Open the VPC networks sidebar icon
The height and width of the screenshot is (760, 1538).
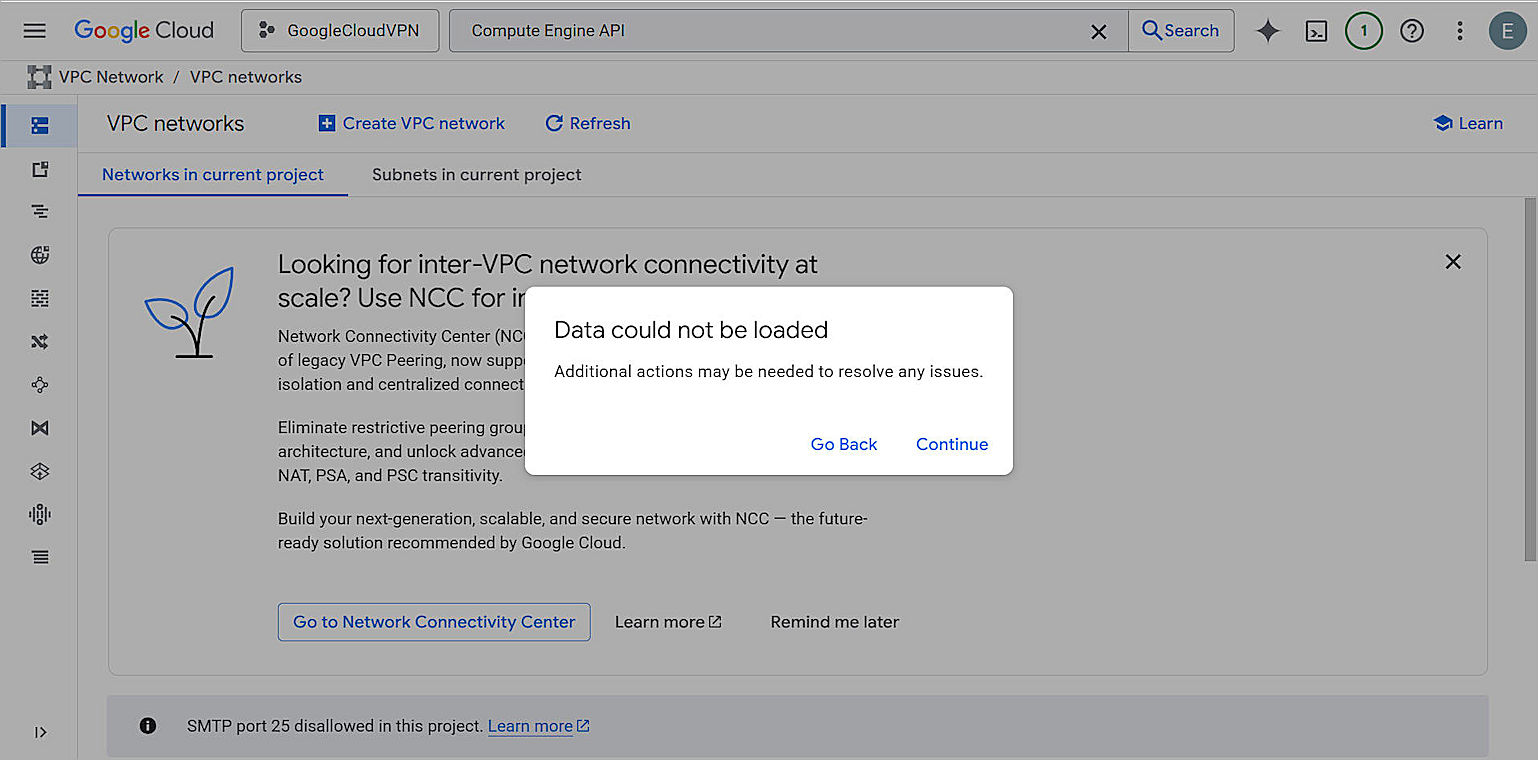[39, 126]
